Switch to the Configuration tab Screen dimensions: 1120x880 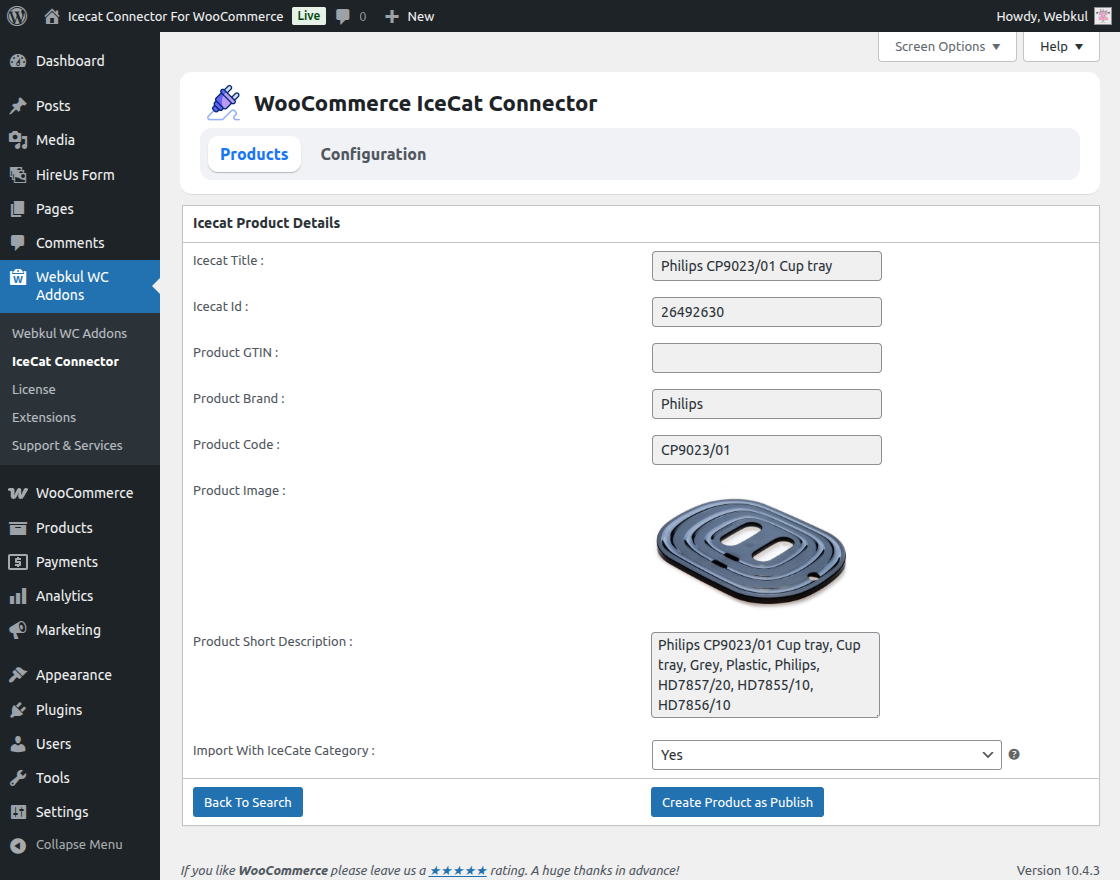pos(373,154)
